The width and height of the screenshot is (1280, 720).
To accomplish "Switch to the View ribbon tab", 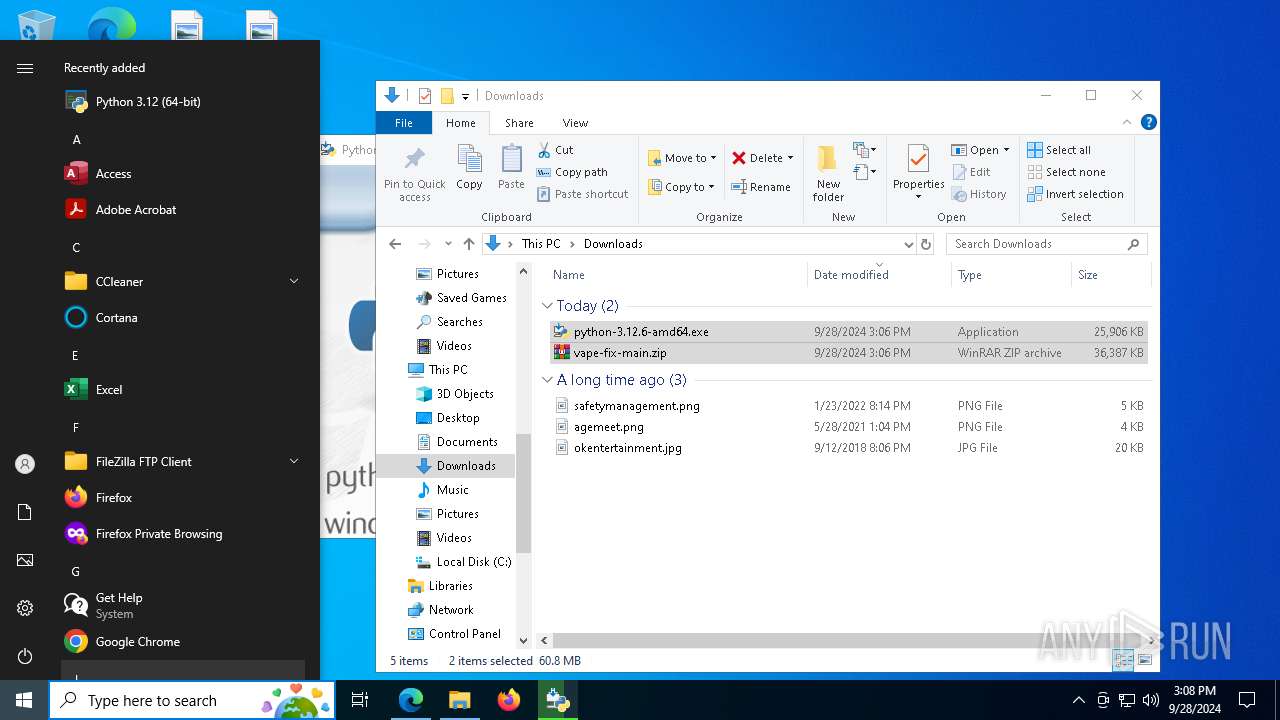I will coord(575,123).
